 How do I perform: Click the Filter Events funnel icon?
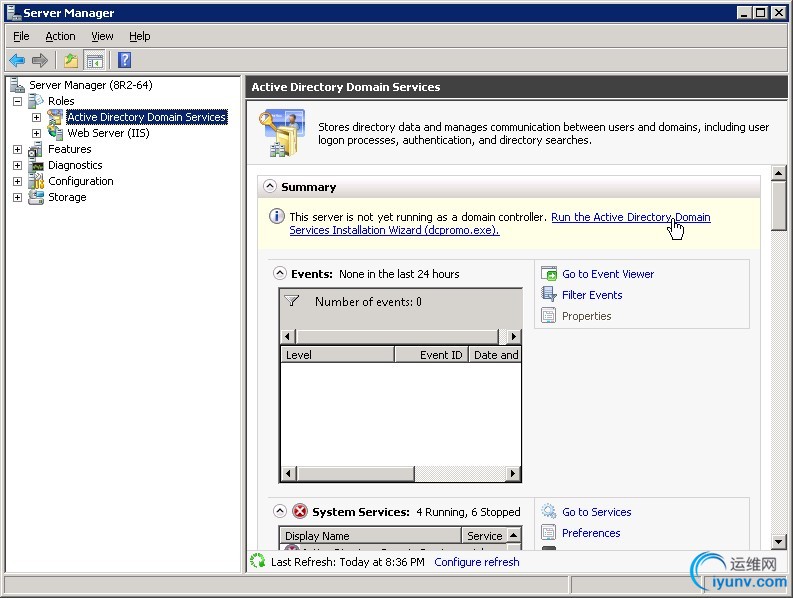click(549, 294)
